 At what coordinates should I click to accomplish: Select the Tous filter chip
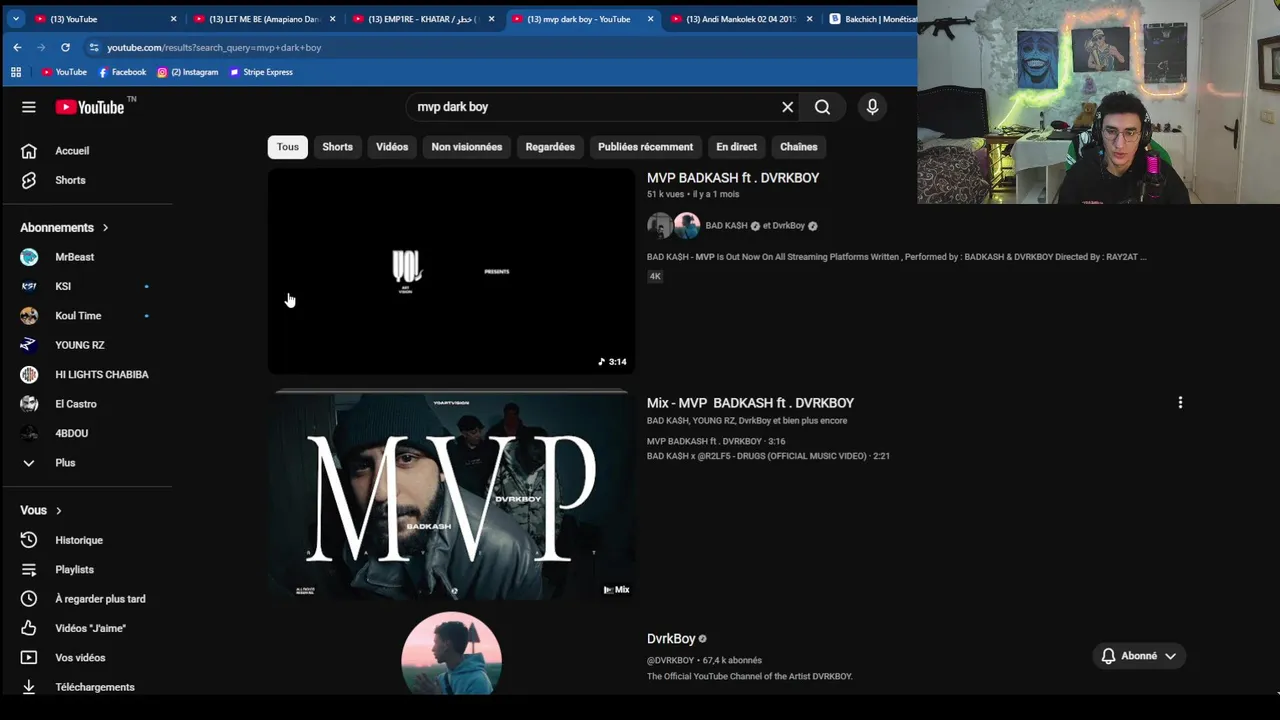288,147
